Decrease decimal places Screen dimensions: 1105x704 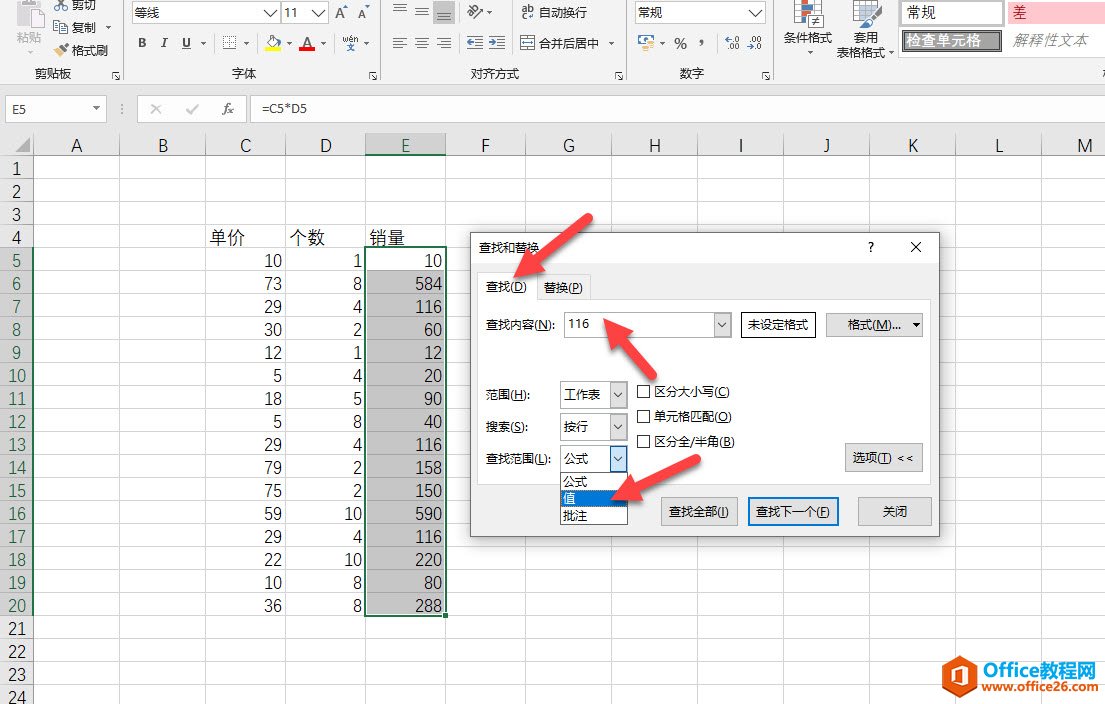[x=755, y=43]
